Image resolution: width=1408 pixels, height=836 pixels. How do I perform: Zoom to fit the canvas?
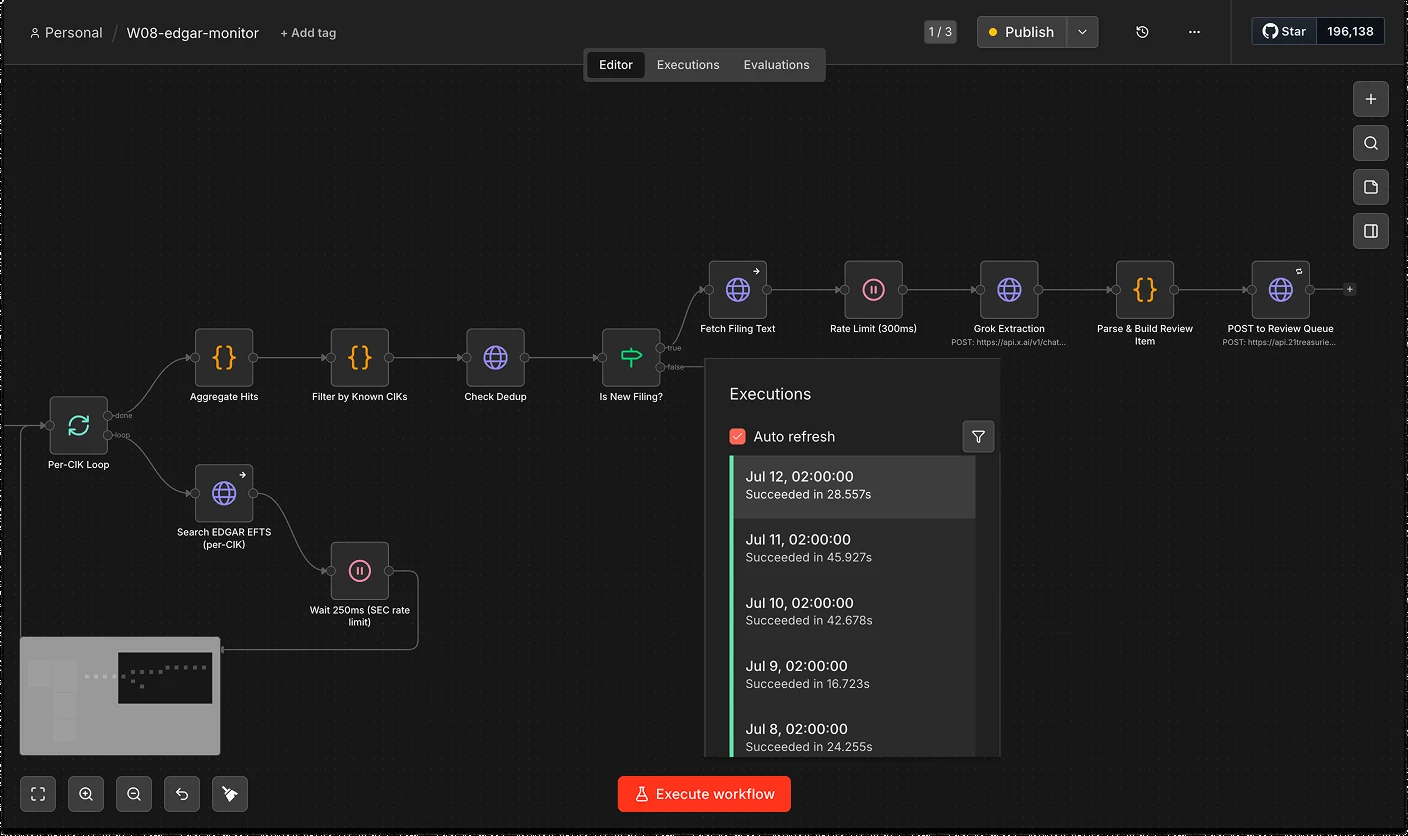tap(39, 794)
